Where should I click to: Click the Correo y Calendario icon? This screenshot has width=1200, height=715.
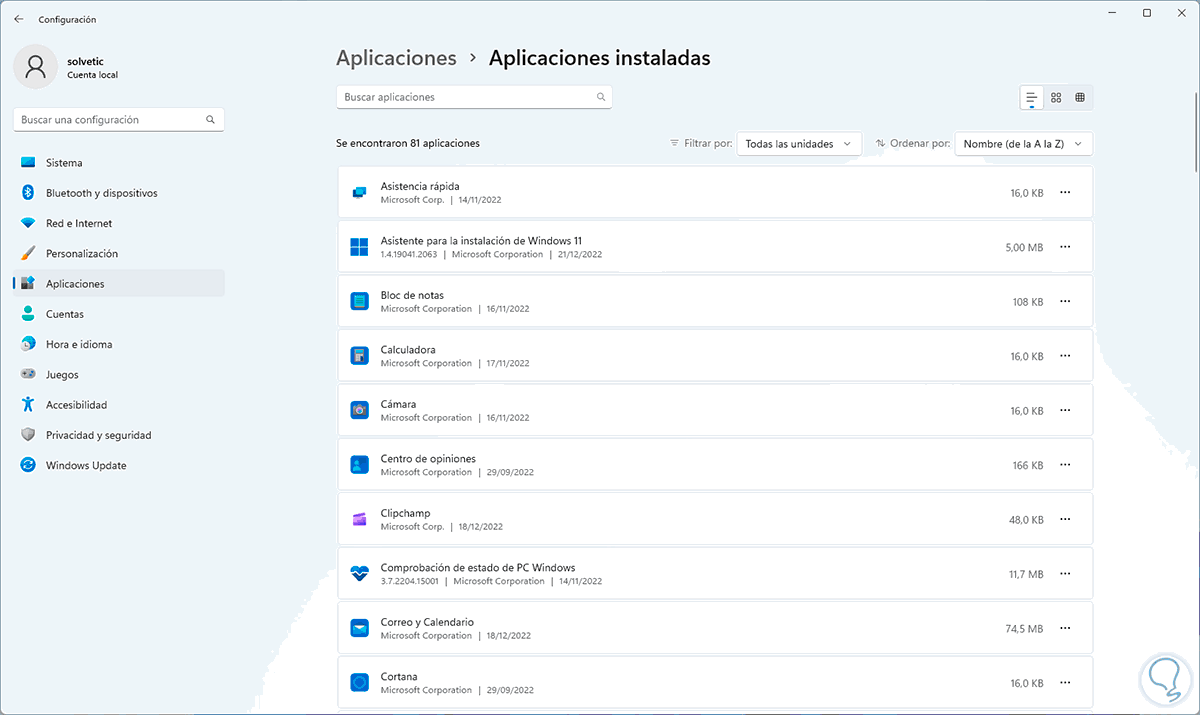pyautogui.click(x=360, y=628)
